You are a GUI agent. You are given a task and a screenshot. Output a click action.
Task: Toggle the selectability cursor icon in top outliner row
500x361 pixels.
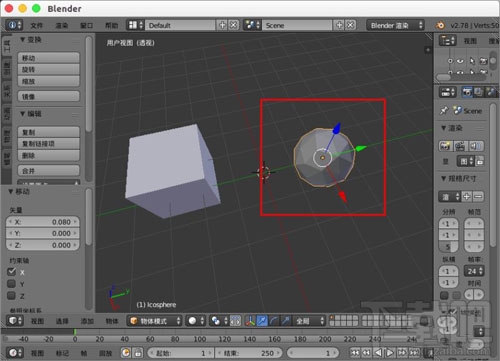point(472,61)
